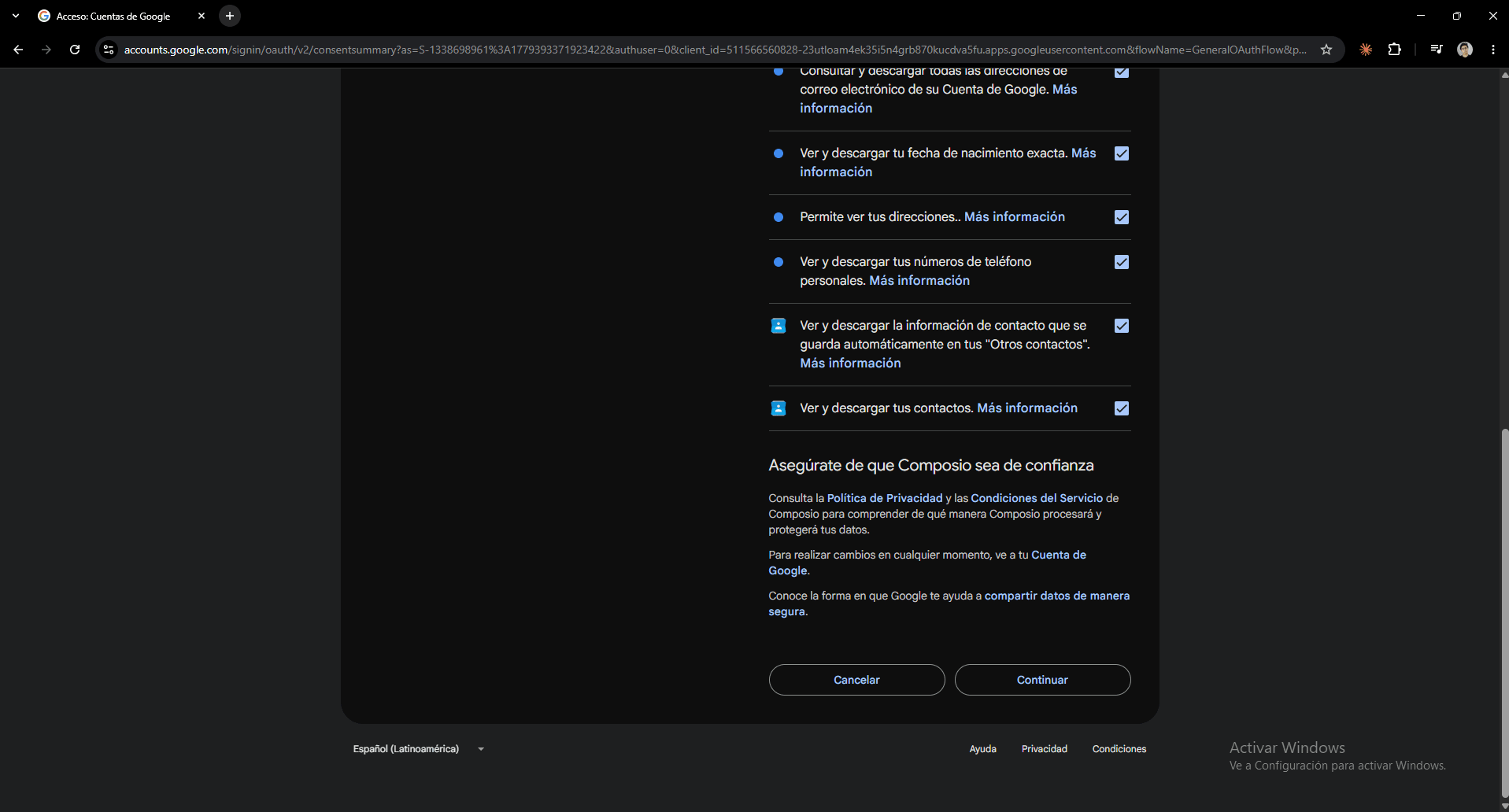Uncheck the 'Ver y descargar tus contactos' checkbox
The width and height of the screenshot is (1509, 812).
(x=1122, y=408)
